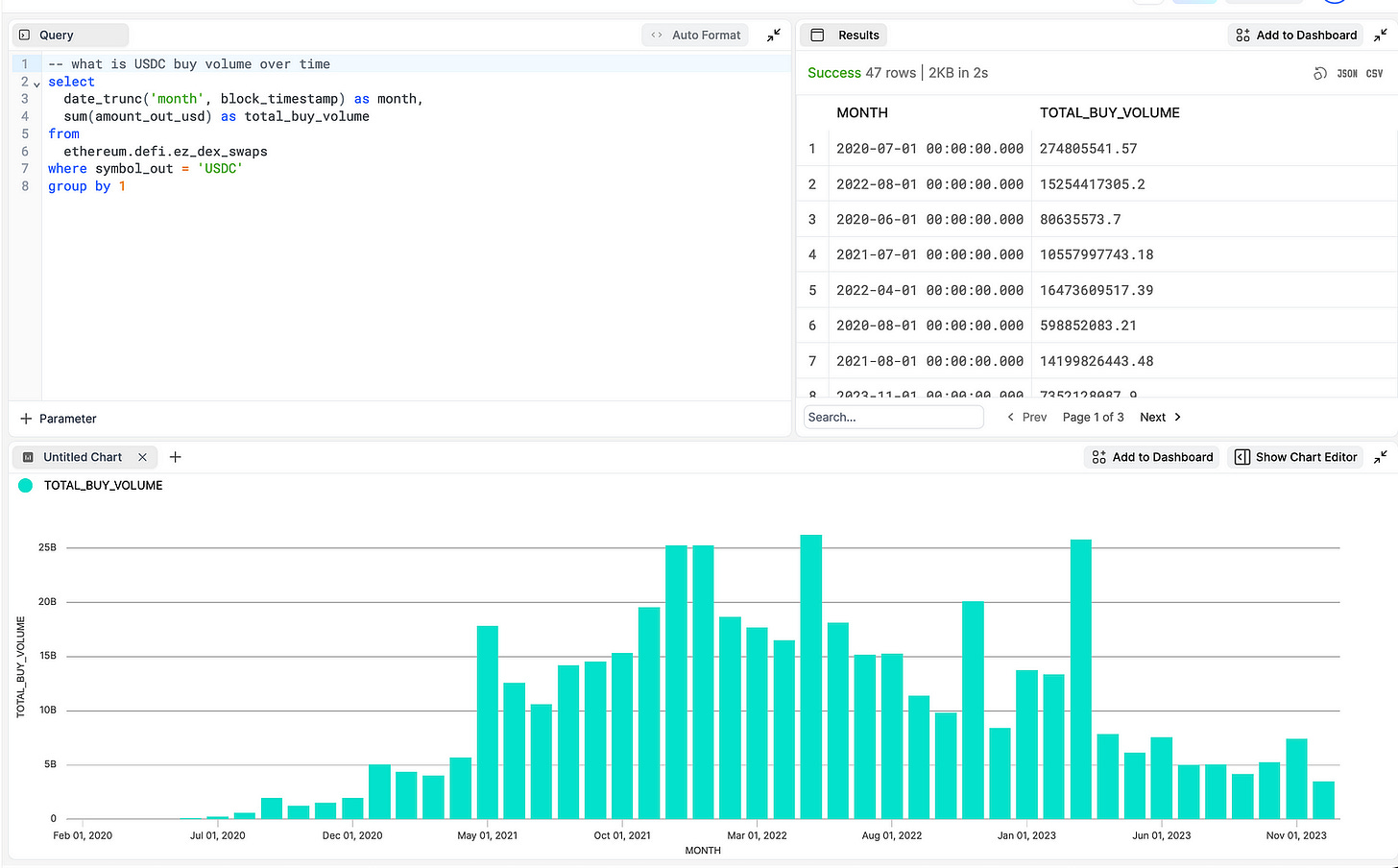Screen dimensions: 1398x868
Task: Add a query Parameter
Action: point(59,419)
